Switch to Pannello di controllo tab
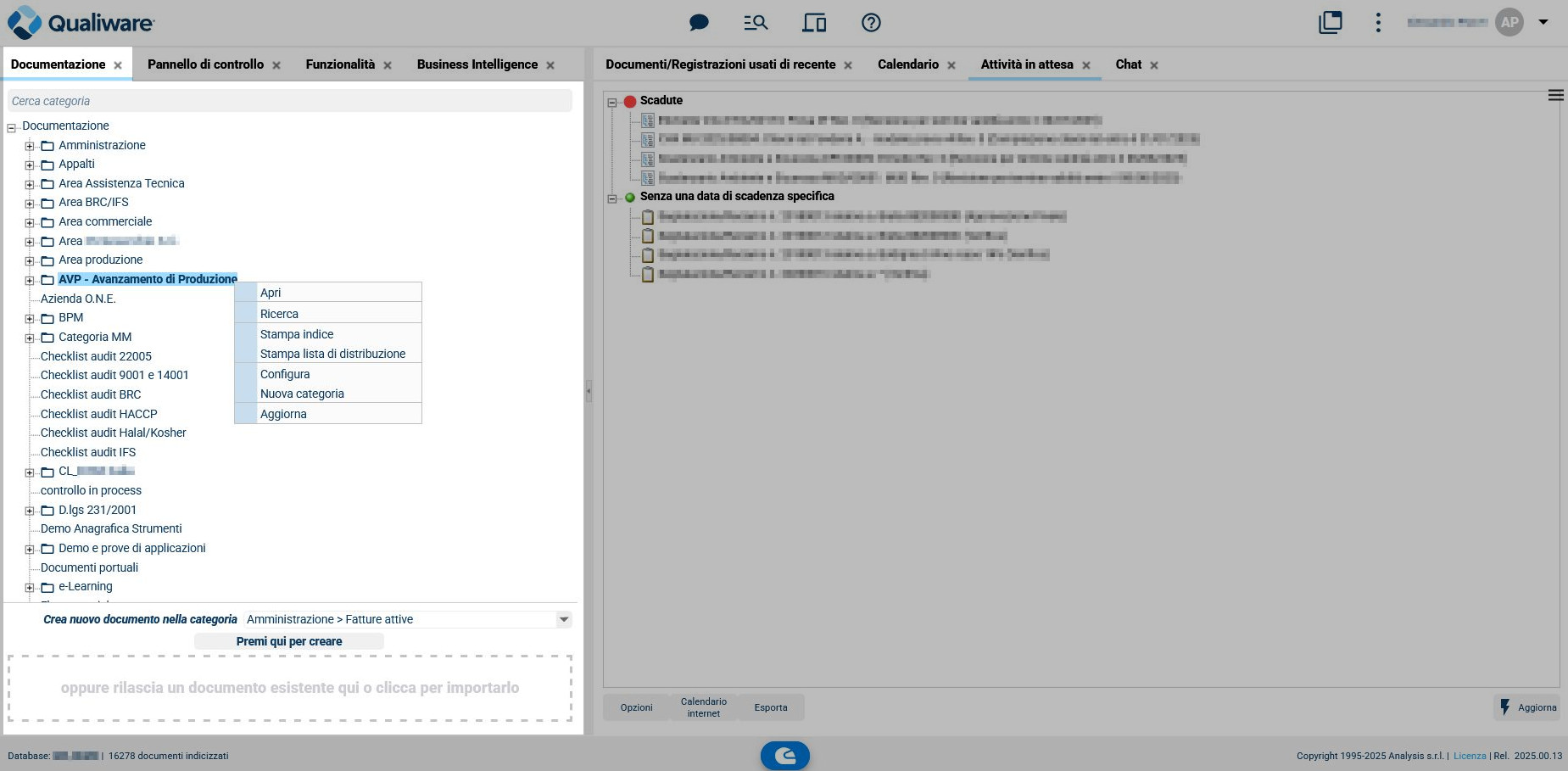This screenshot has width=1568, height=771. point(205,64)
